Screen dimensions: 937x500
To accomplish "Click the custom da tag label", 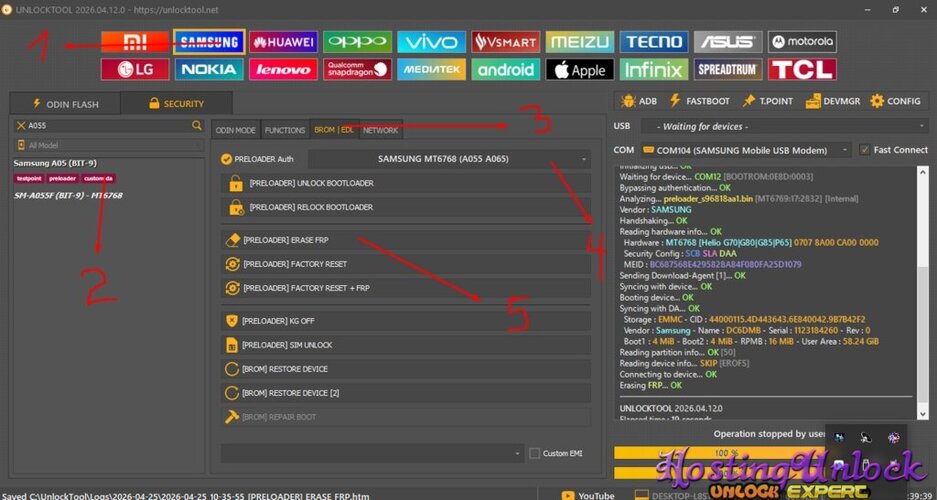I will 99,179.
